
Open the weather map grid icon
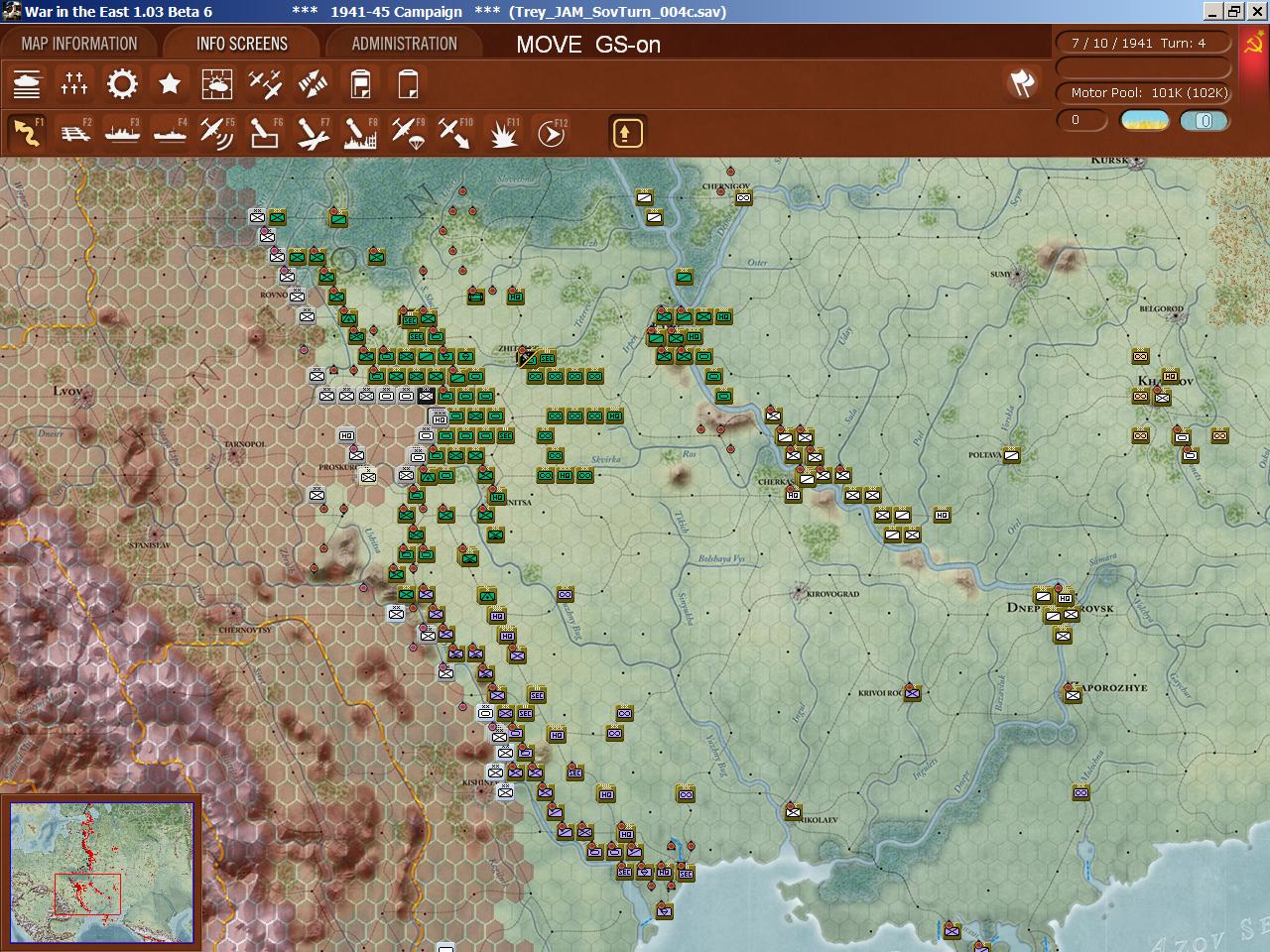pyautogui.click(x=217, y=84)
